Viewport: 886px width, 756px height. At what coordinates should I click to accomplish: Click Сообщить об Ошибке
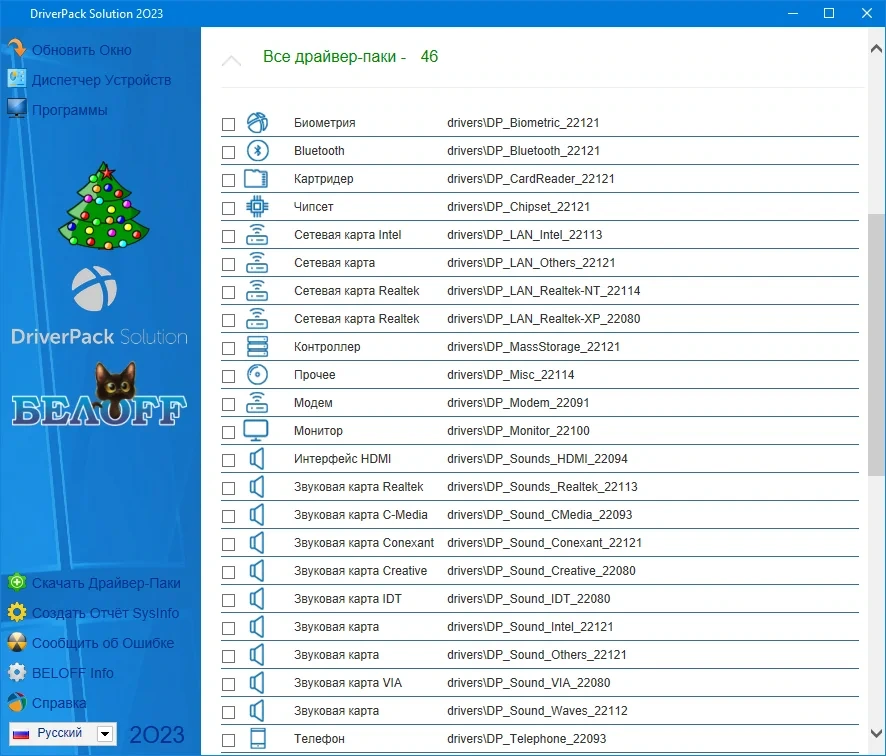[103, 643]
